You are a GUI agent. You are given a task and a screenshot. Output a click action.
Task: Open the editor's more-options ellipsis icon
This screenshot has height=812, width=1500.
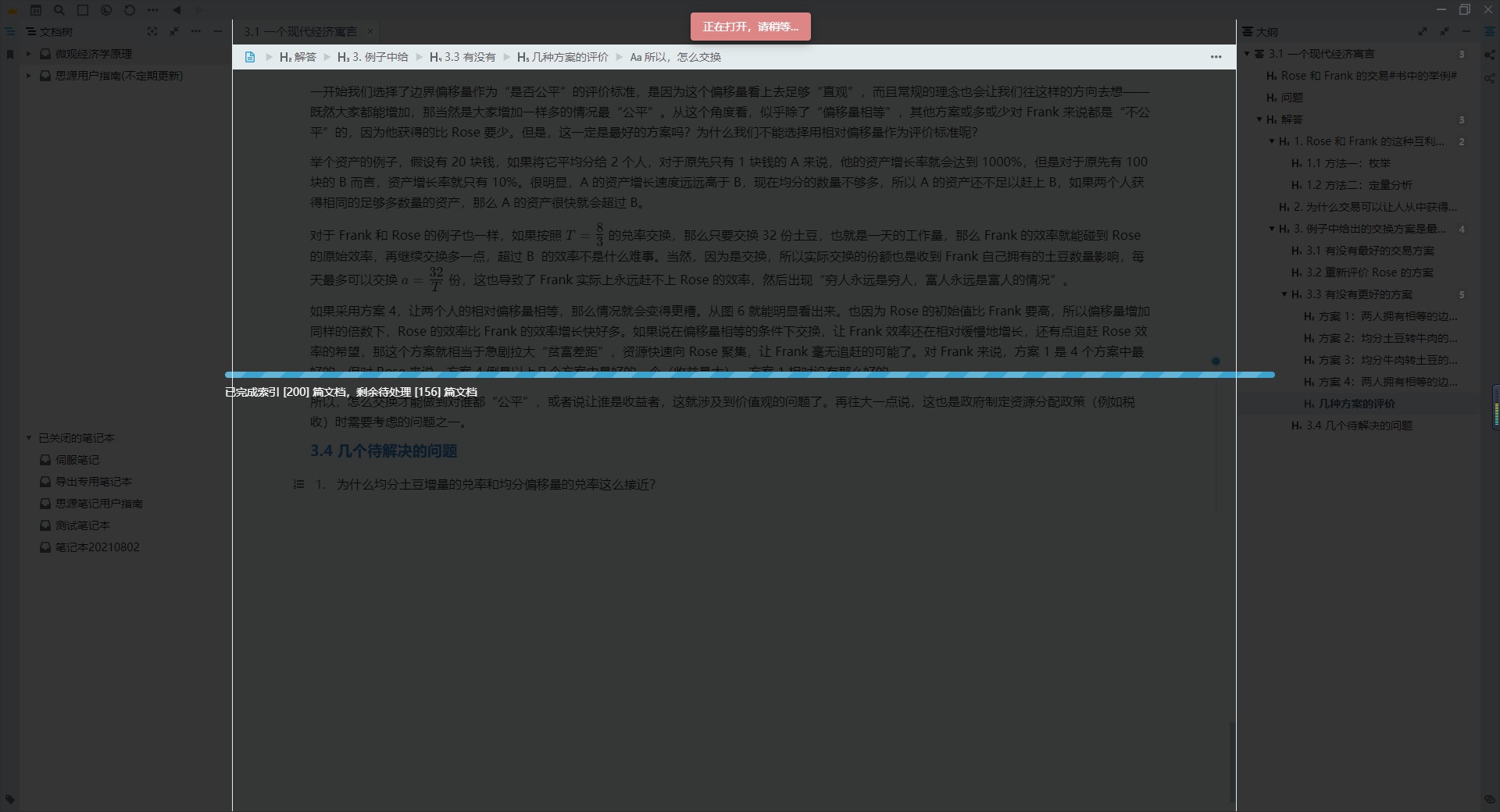pyautogui.click(x=1216, y=57)
